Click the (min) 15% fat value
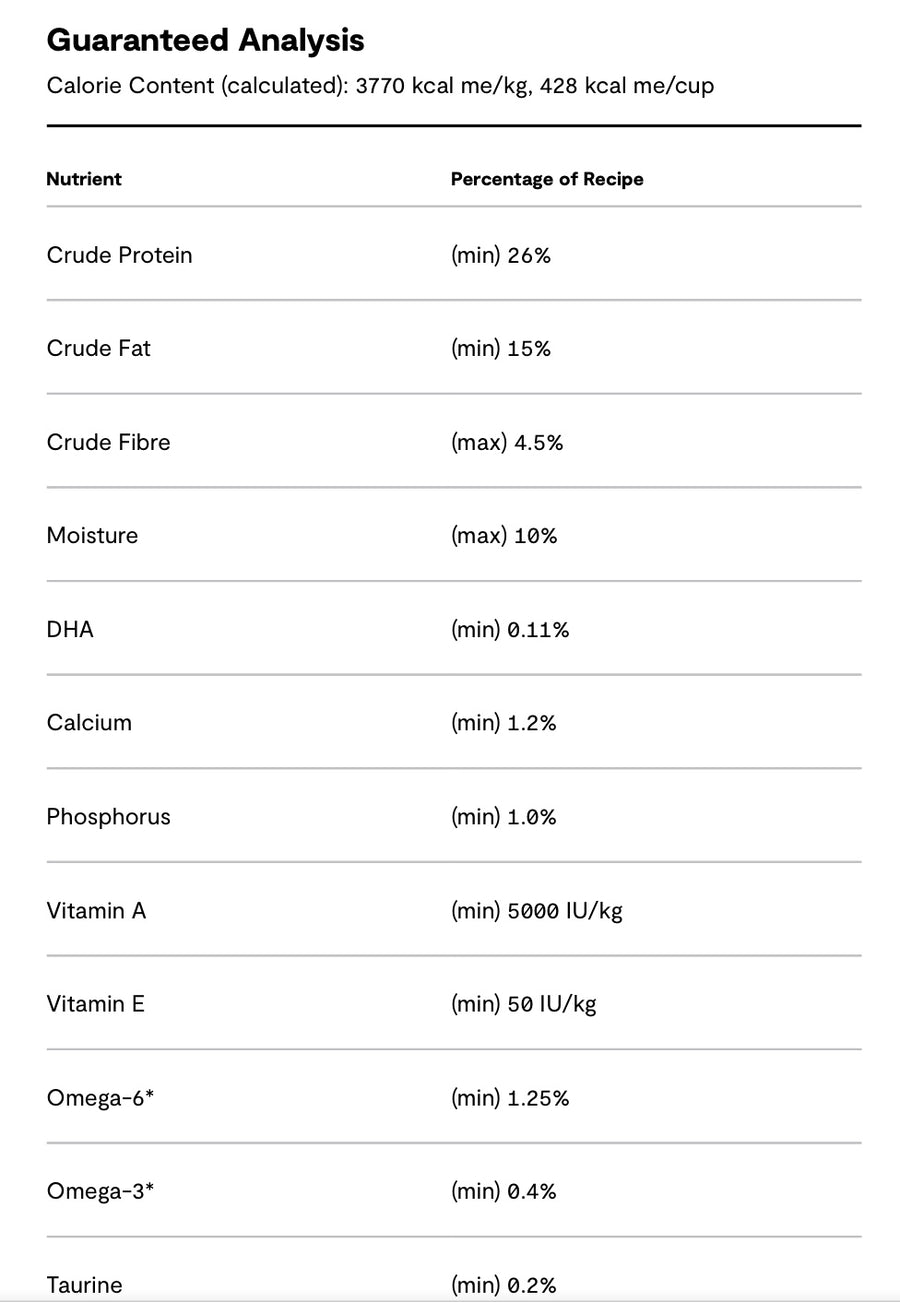This screenshot has width=900, height=1302. click(x=500, y=348)
